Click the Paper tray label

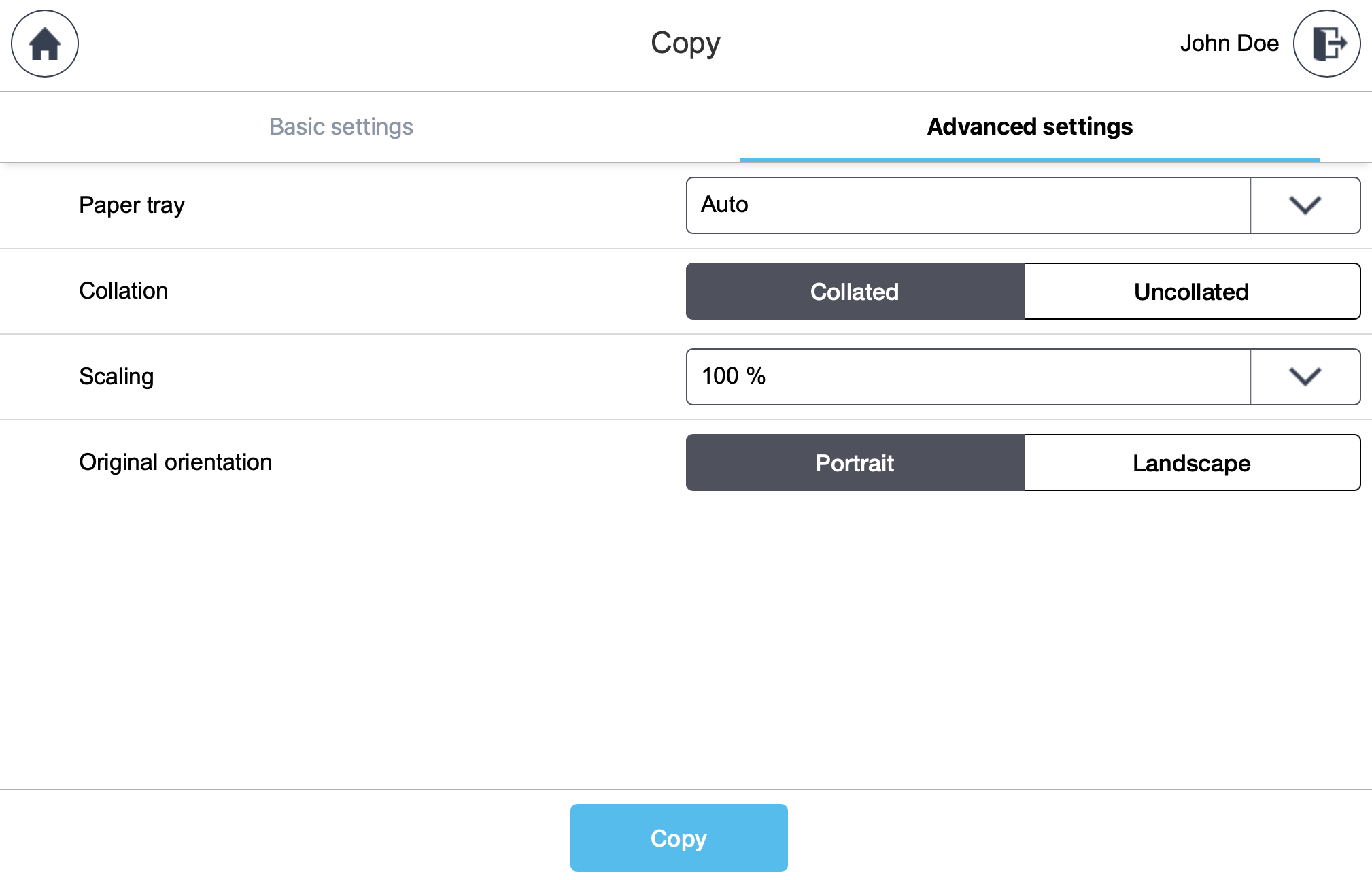131,205
